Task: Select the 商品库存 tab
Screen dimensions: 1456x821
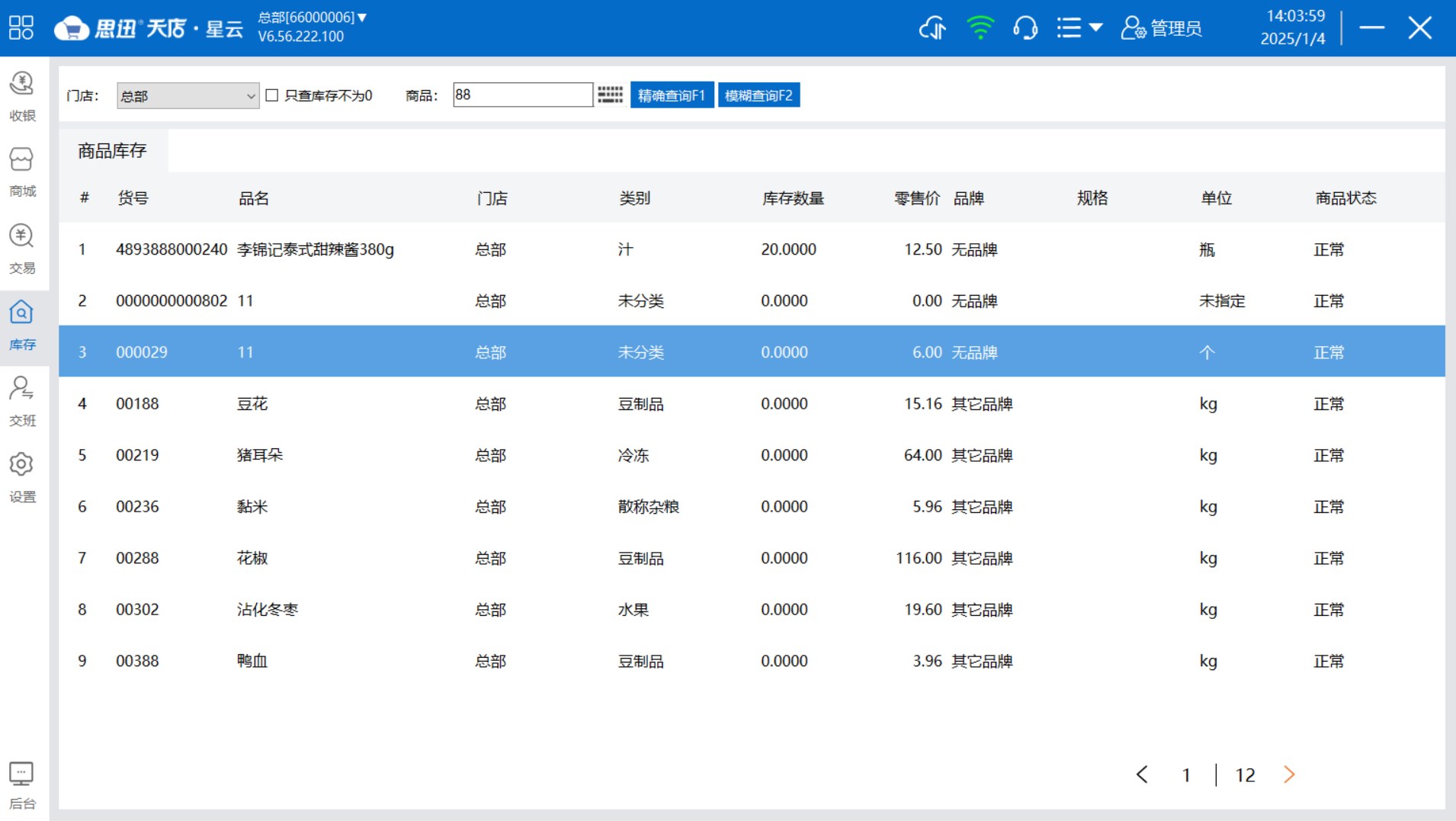Action: click(x=113, y=151)
